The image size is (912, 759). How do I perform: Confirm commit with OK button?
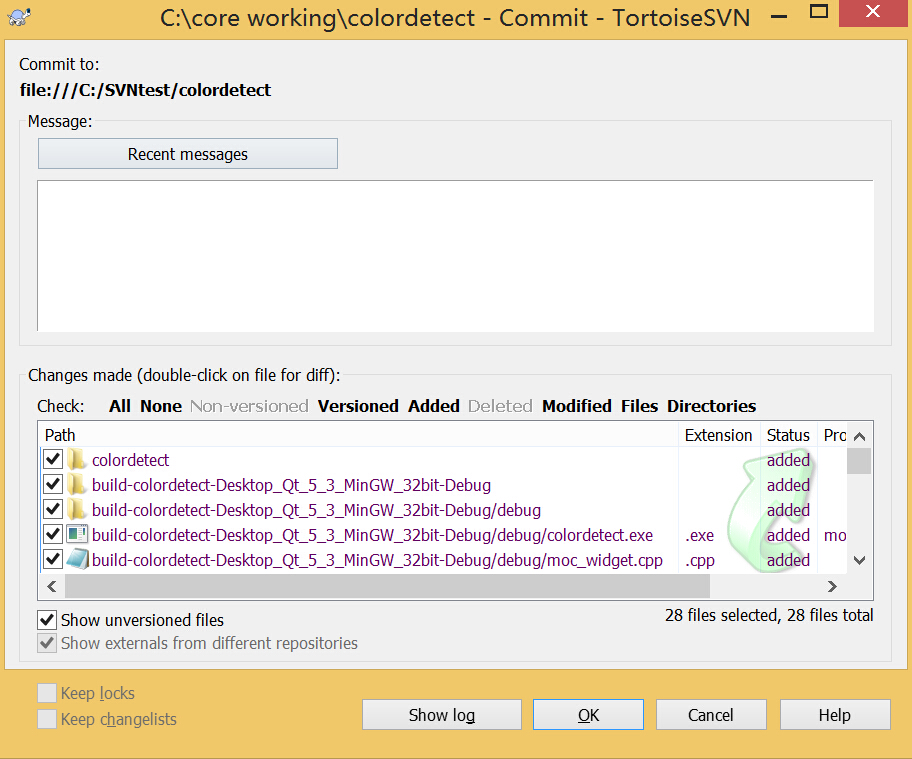[588, 715]
